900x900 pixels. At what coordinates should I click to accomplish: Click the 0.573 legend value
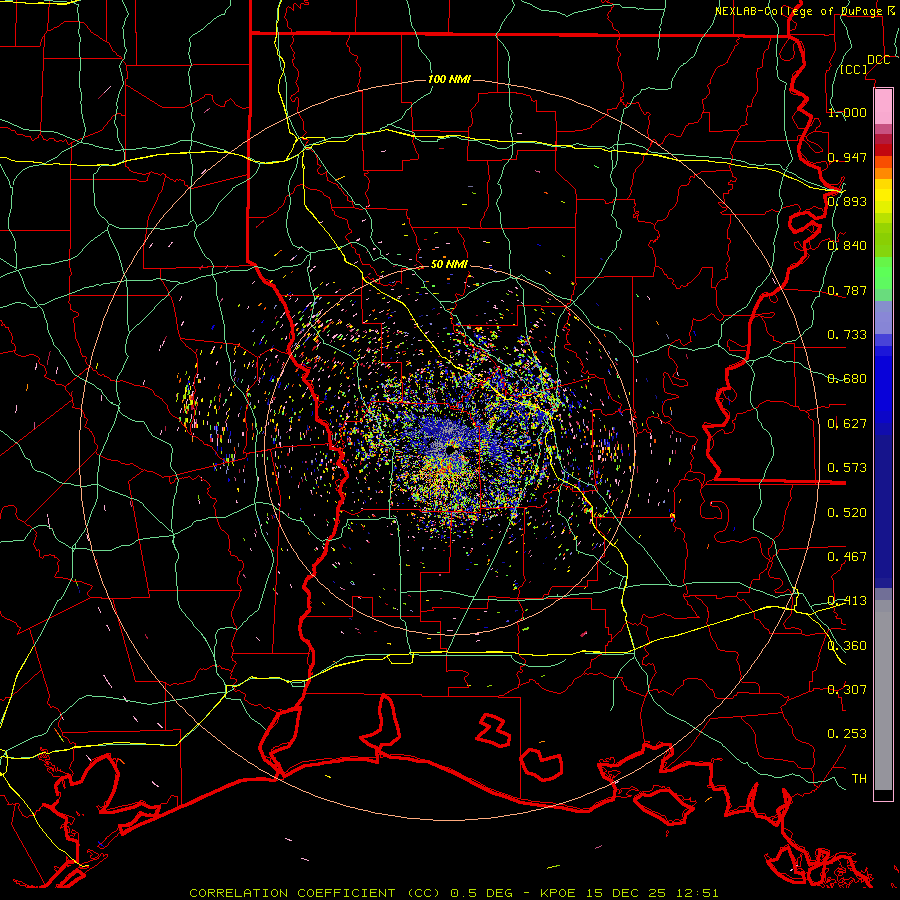pos(847,467)
